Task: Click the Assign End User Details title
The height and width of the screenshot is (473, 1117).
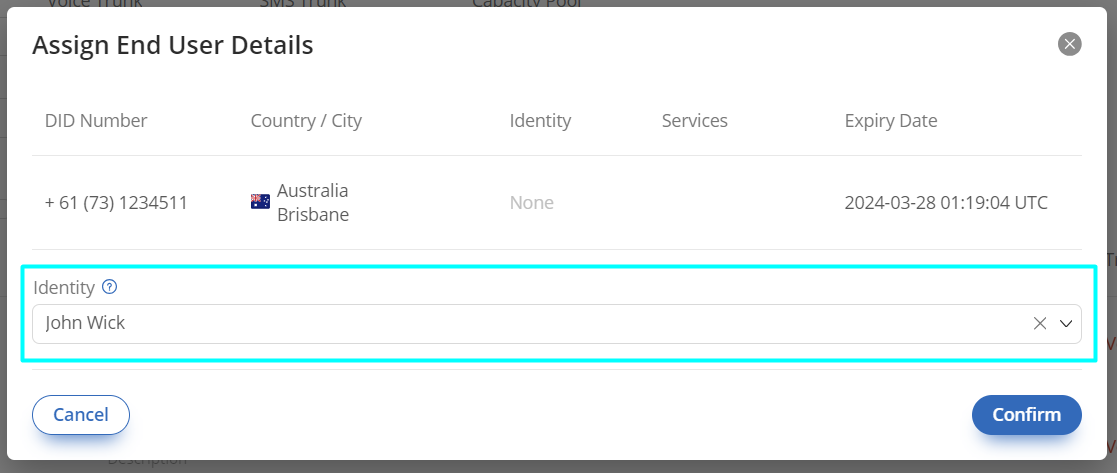Action: (x=173, y=45)
